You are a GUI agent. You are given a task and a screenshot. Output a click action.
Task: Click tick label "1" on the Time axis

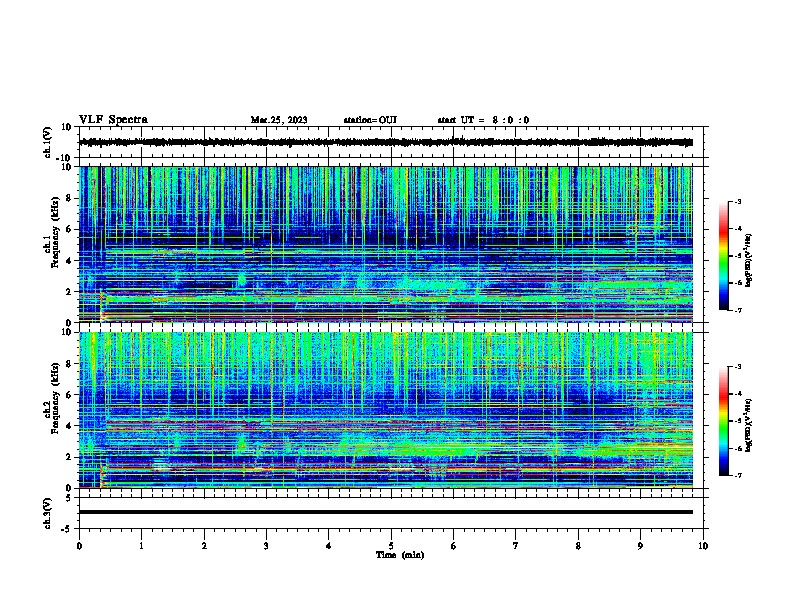point(141,546)
